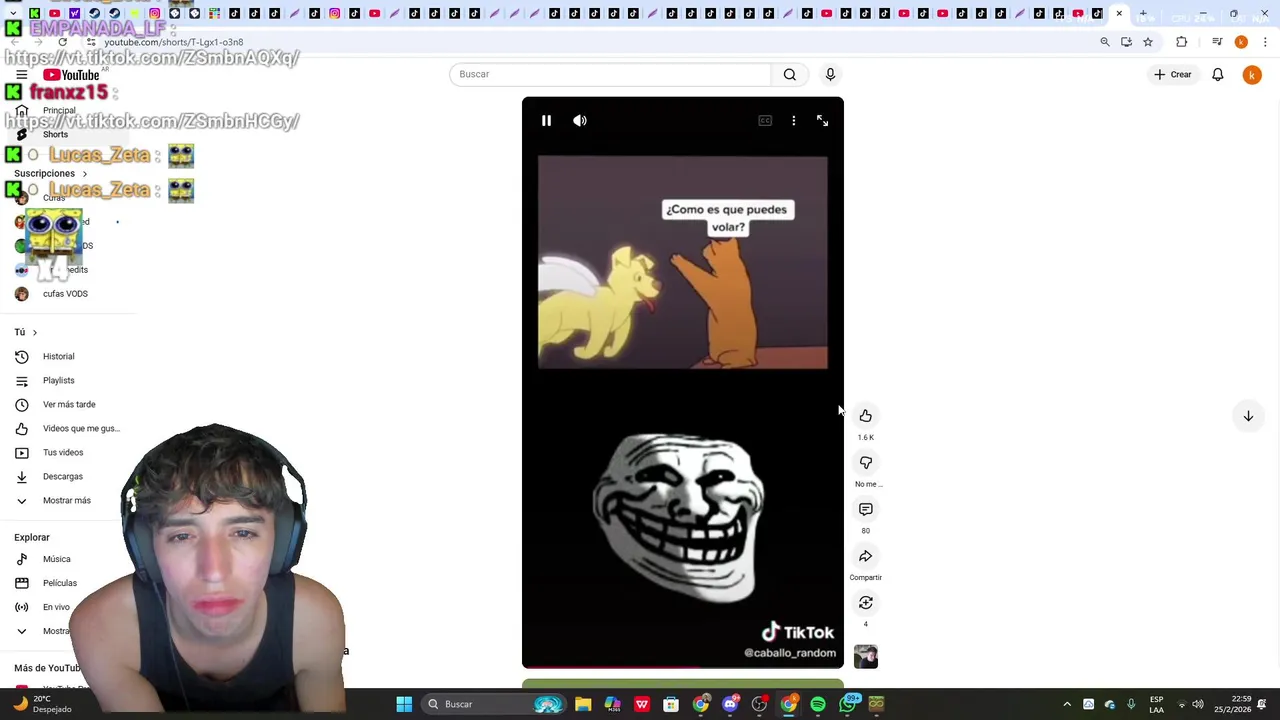Viewport: 1280px width, 720px height.
Task: Expand Mostrar más under Tú
Action: tap(66, 500)
